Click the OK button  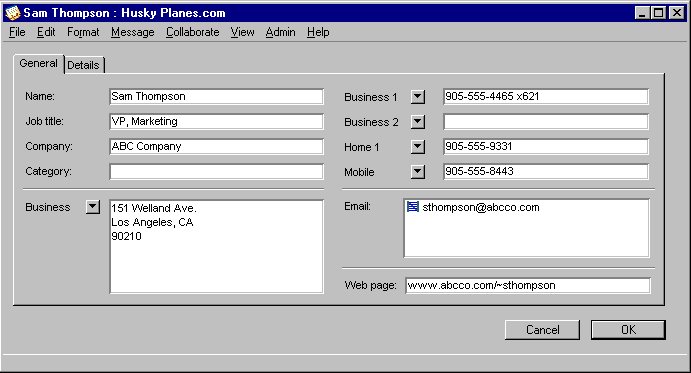628,330
